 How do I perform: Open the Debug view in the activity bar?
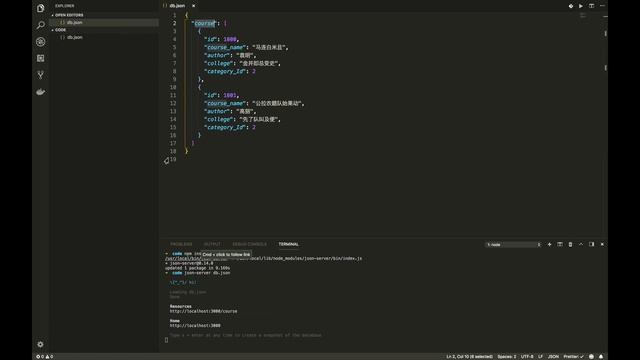click(40, 42)
